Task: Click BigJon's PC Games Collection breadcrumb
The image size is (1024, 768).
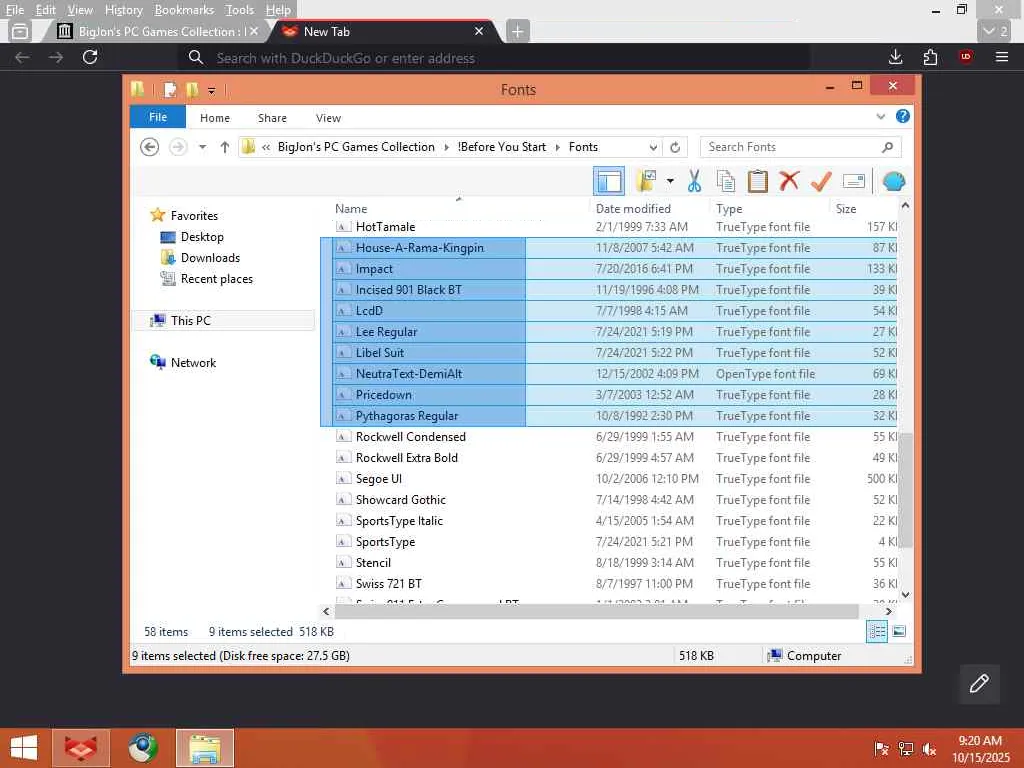Action: (x=356, y=147)
